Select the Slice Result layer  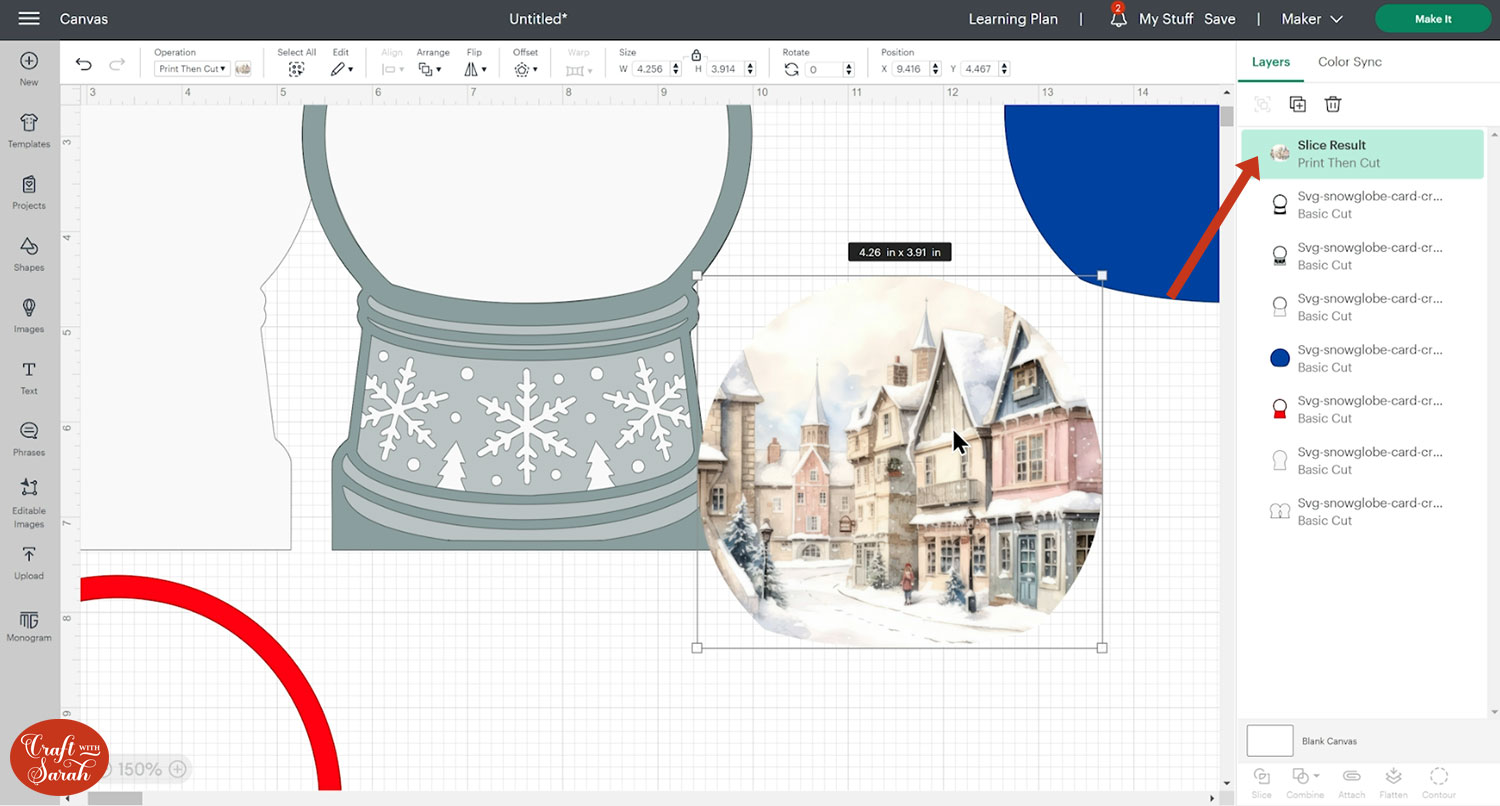tap(1362, 154)
